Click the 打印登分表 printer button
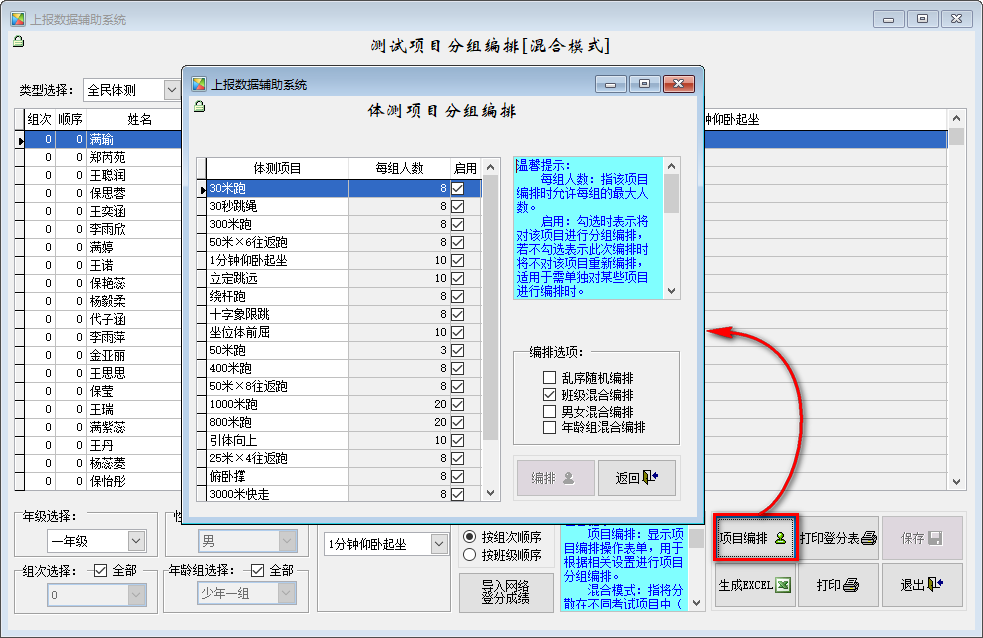Image resolution: width=983 pixels, height=638 pixels. [838, 537]
